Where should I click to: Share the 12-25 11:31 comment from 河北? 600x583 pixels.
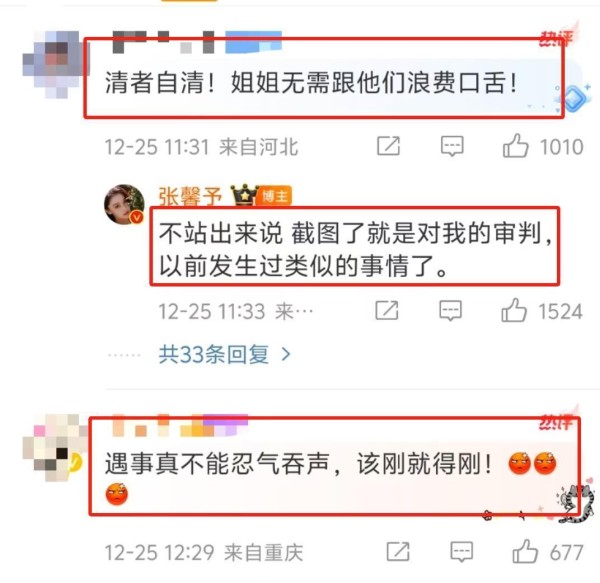[388, 146]
